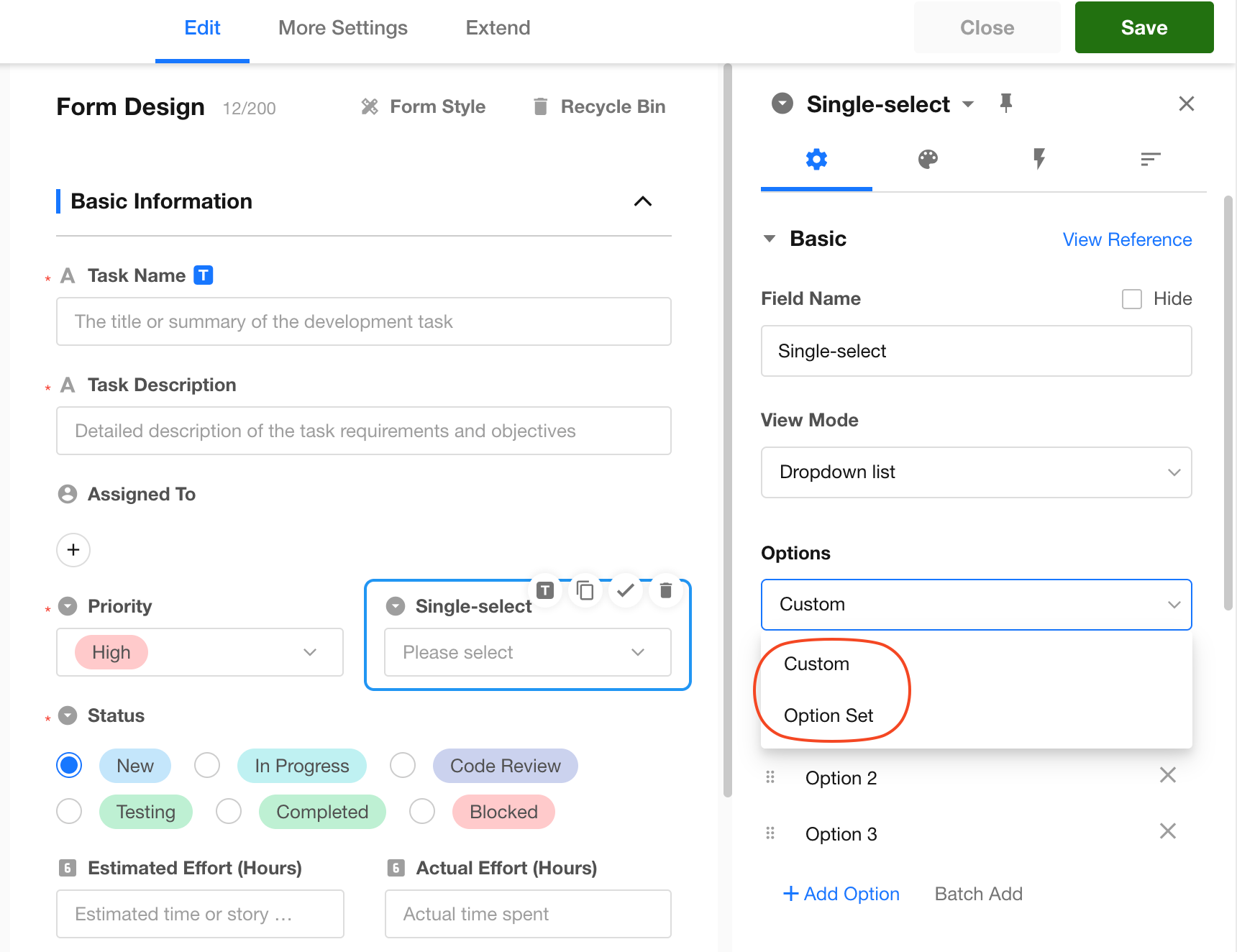Click the Task Name input field
Viewport: 1237px width, 952px height.
pos(364,321)
